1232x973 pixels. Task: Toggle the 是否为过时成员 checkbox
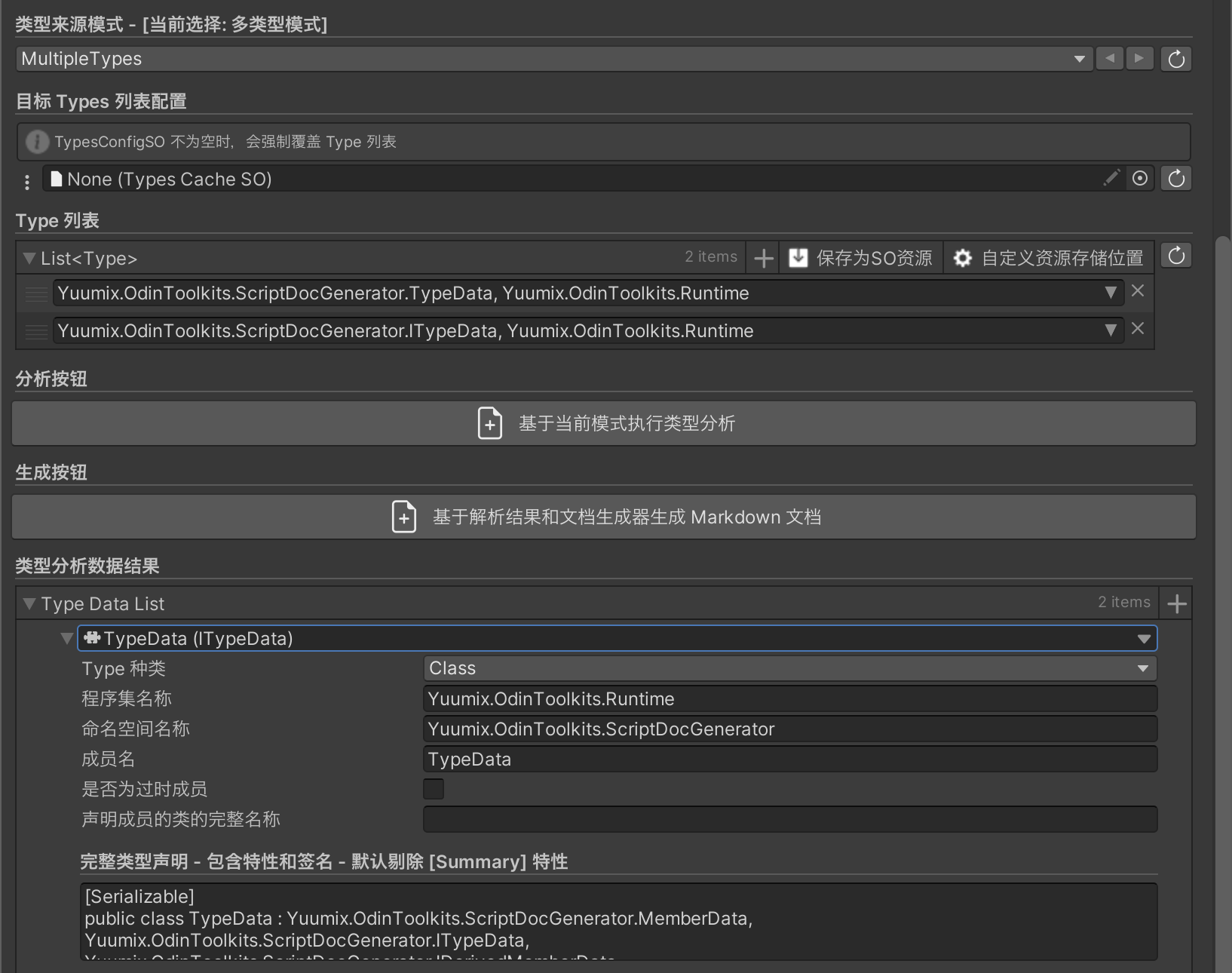434,789
